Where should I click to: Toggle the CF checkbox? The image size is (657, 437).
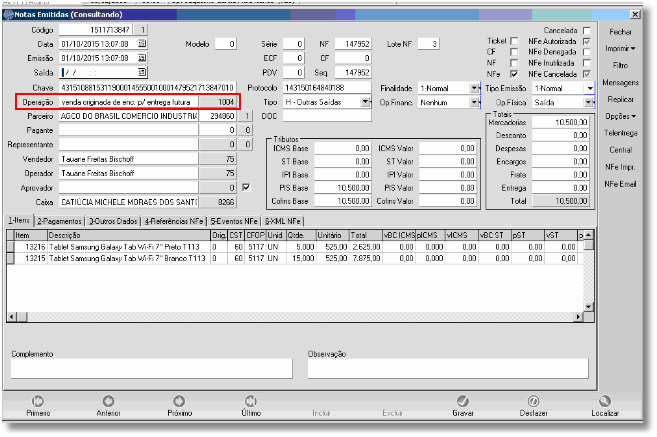click(x=514, y=52)
